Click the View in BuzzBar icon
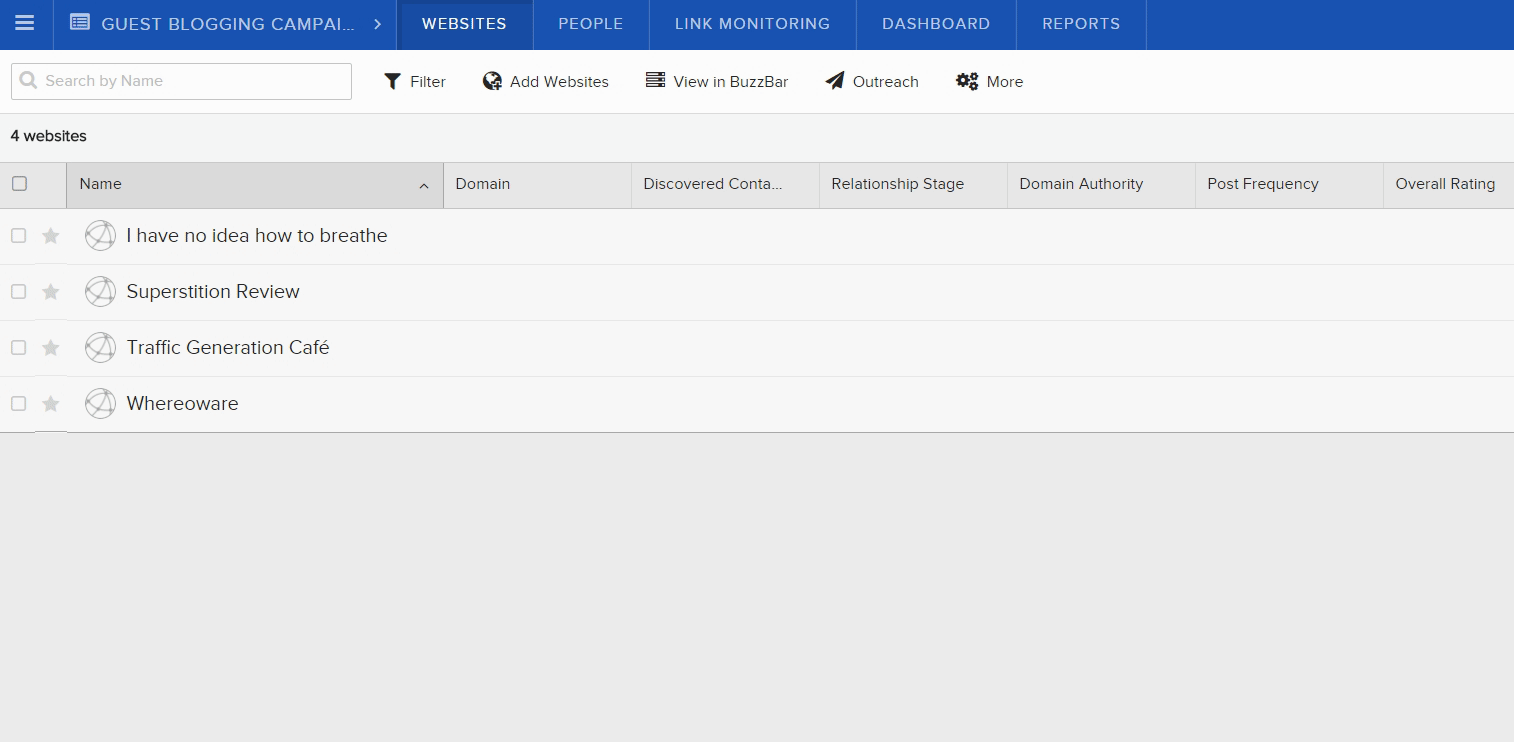This screenshot has height=742, width=1514. (x=655, y=81)
